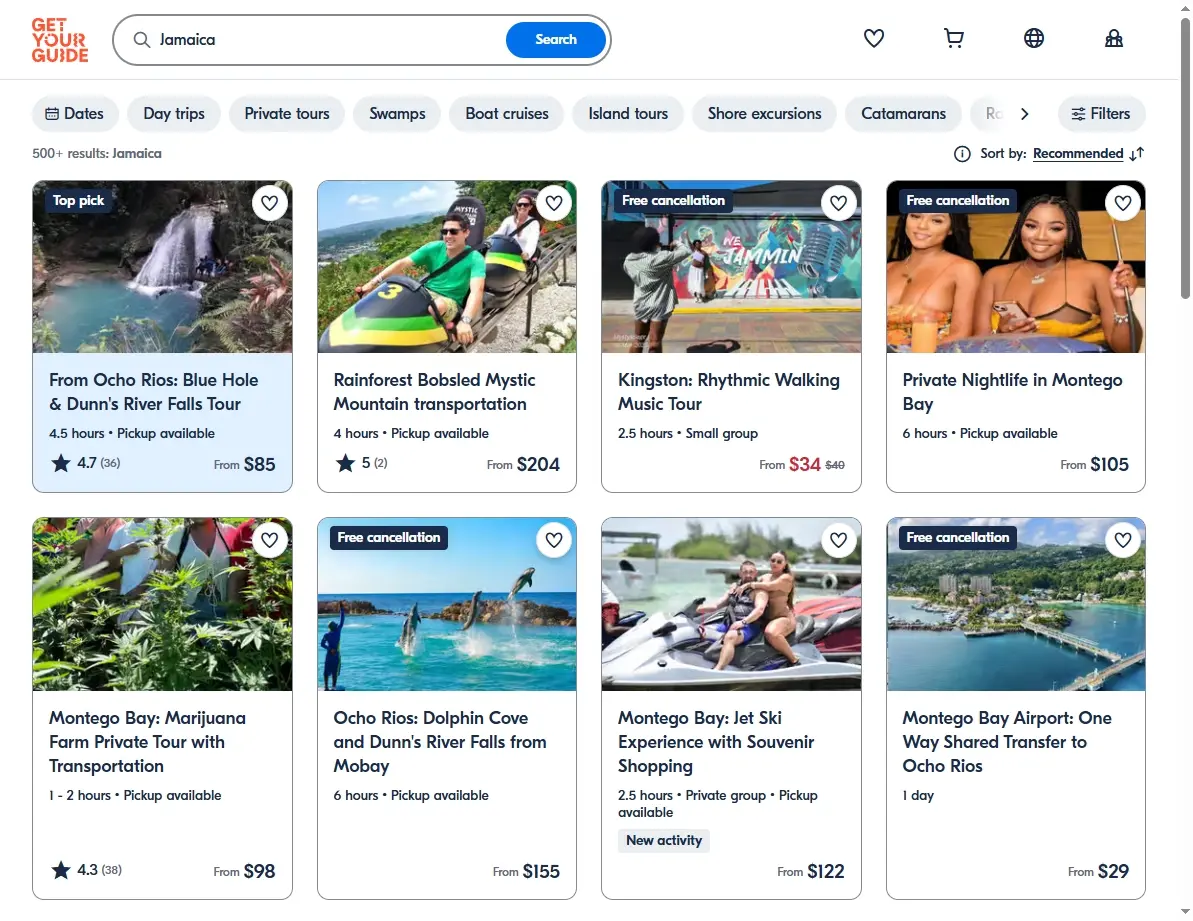This screenshot has height=921, width=1193.
Task: Click the 500+ results: Jamaica text
Action: click(x=97, y=154)
